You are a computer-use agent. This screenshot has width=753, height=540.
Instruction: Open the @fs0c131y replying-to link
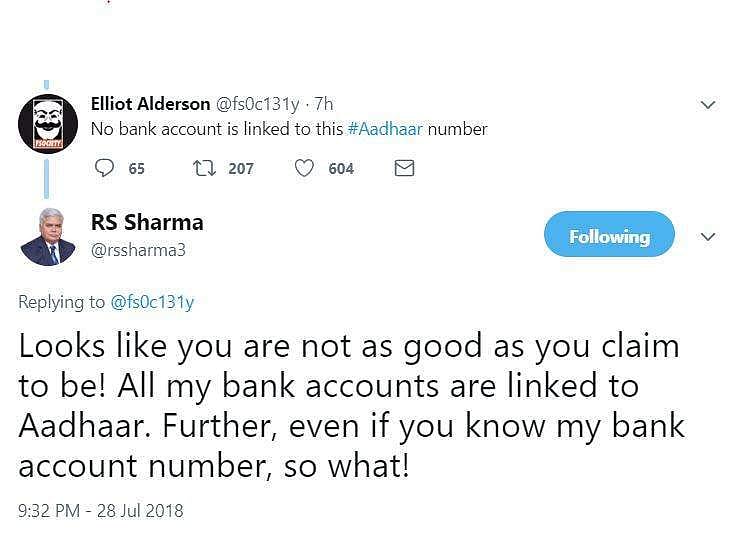(x=151, y=302)
